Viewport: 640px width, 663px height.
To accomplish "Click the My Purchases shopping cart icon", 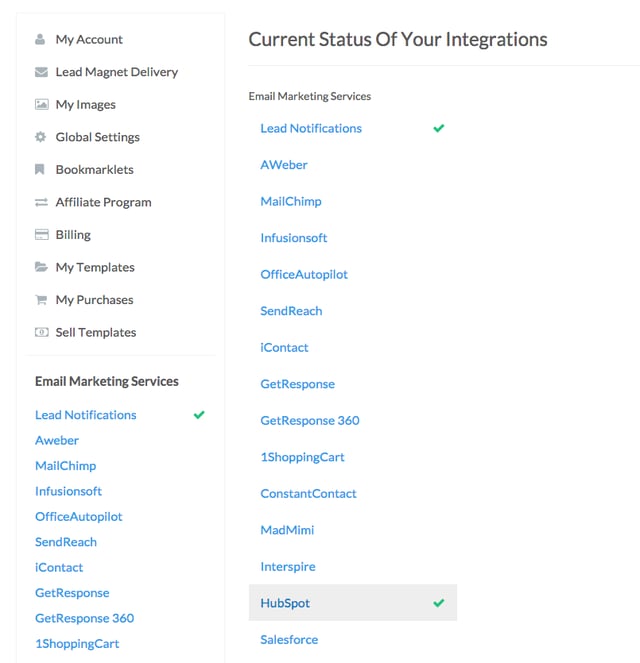I will coord(41,300).
